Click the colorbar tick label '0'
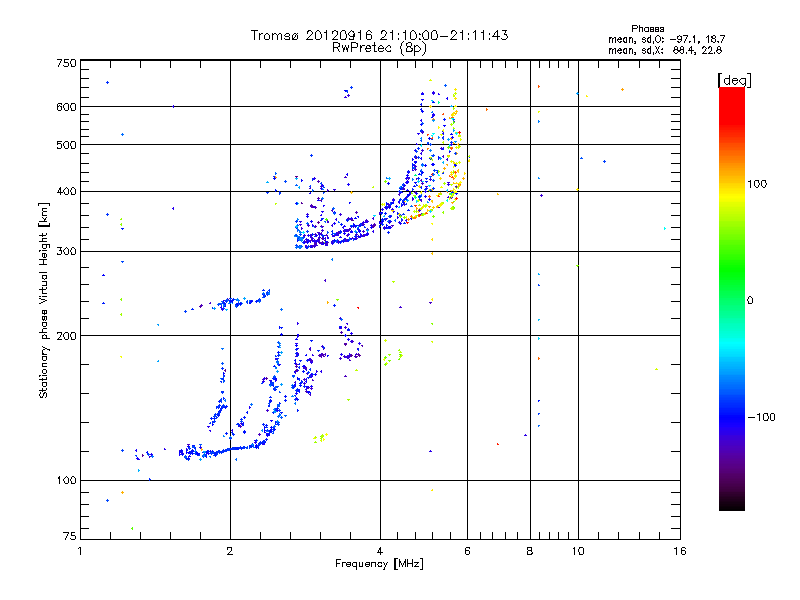Screen dimensions: 800x600 click(750, 301)
